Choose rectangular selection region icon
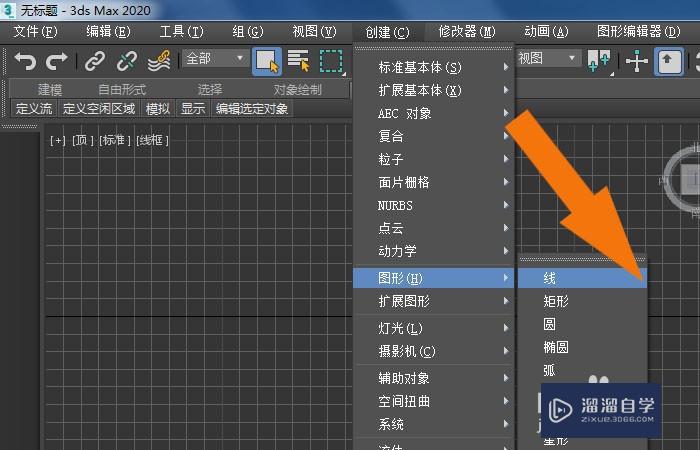Screen dimensions: 700x450 [331, 61]
